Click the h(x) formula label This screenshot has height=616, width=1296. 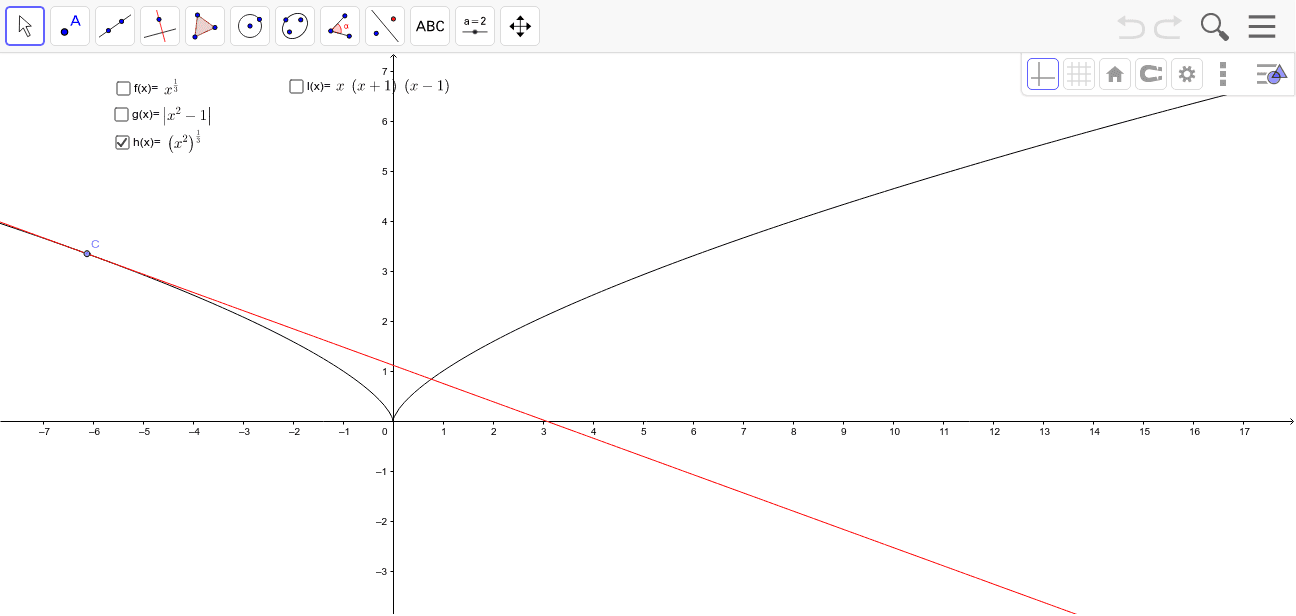167,141
